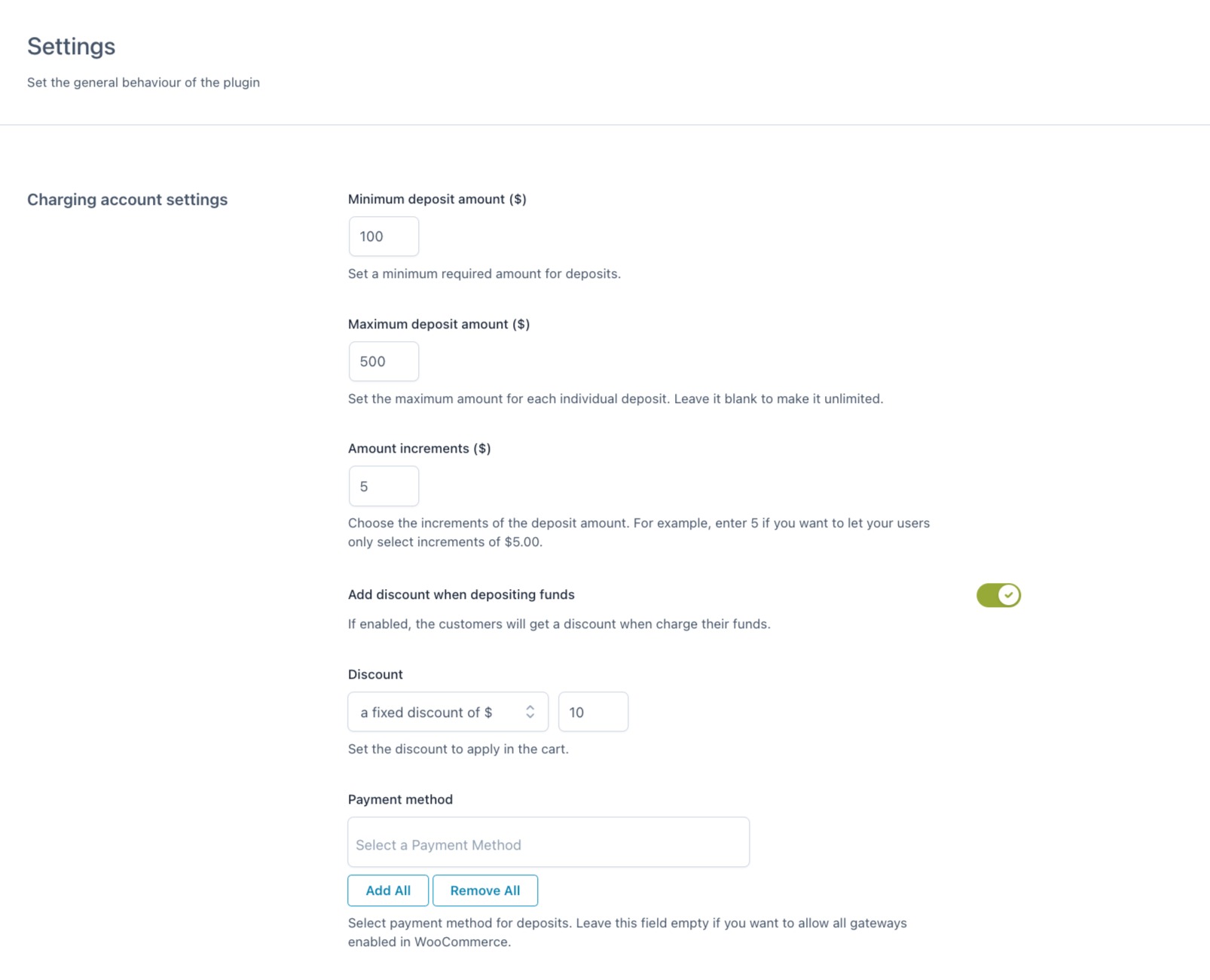Image resolution: width=1210 pixels, height=980 pixels.
Task: Click the Settings page heading
Action: coord(72,47)
